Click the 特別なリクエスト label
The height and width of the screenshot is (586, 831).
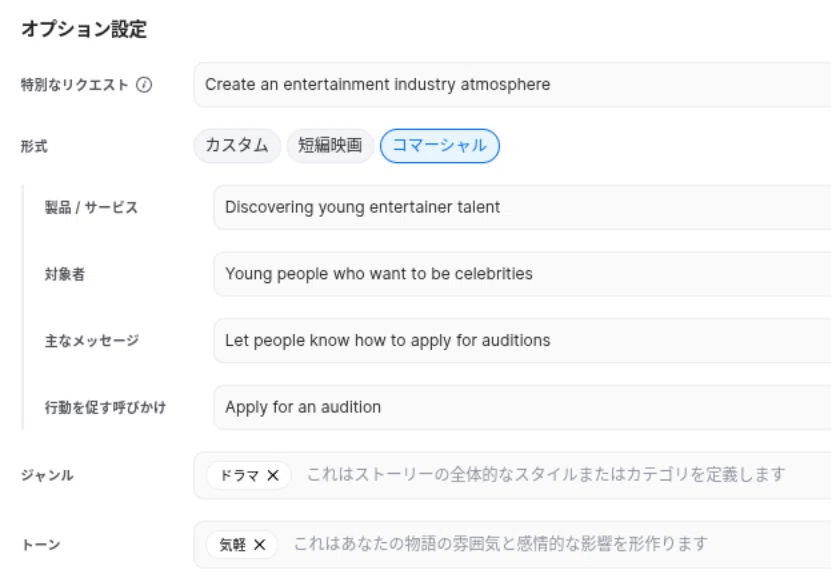(x=75, y=85)
